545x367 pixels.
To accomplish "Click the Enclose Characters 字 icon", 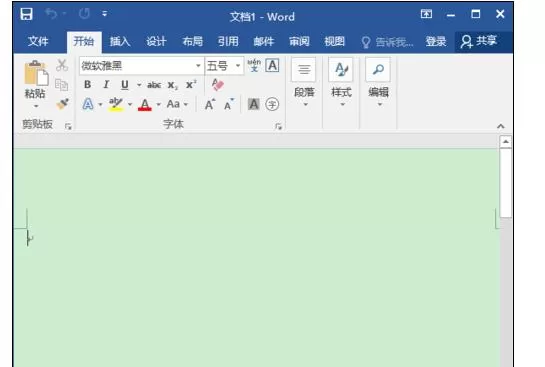I will 272,104.
